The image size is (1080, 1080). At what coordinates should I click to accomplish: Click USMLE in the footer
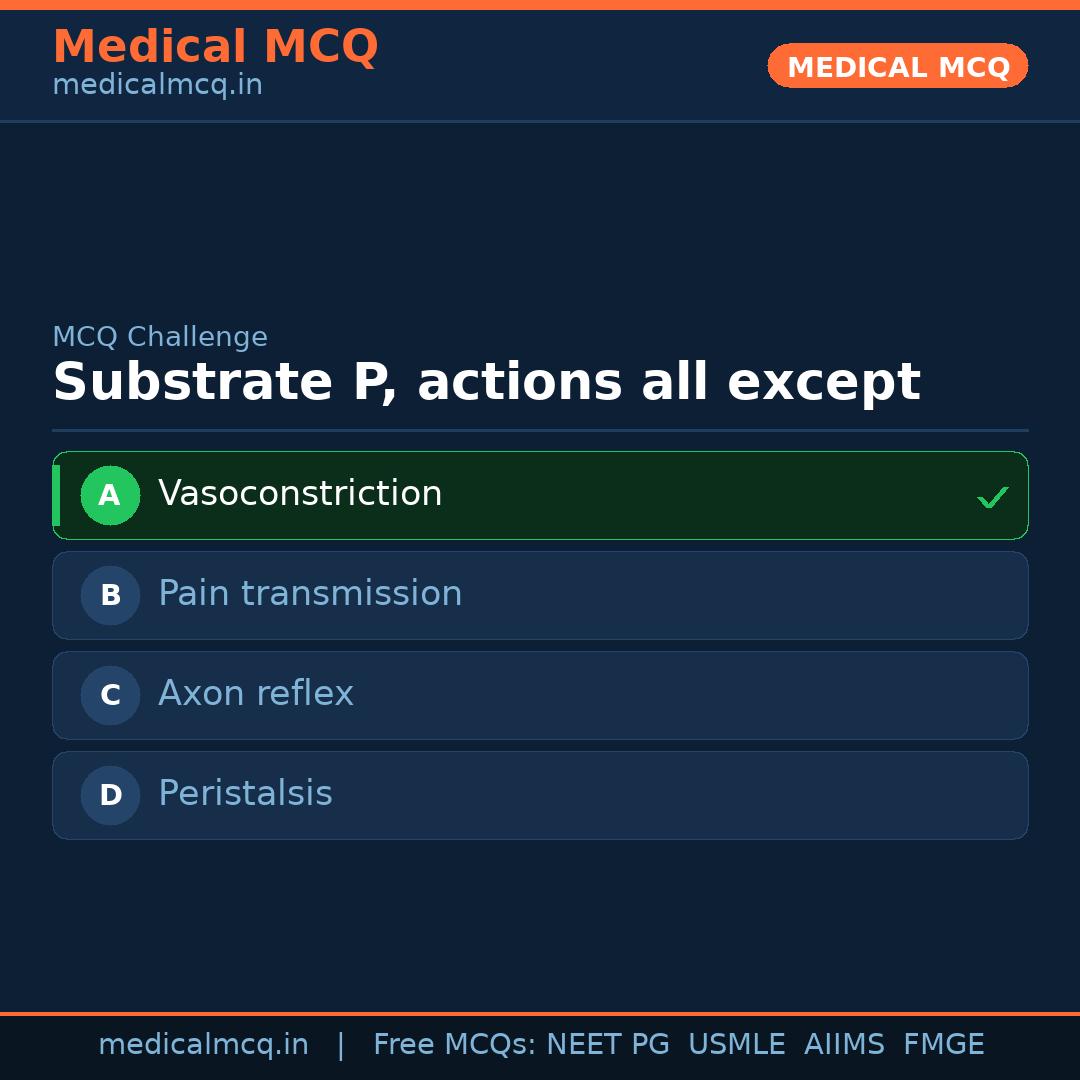(736, 1045)
